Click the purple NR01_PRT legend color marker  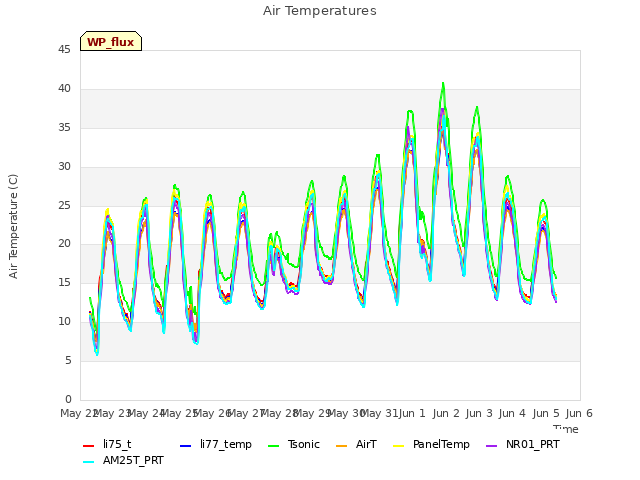(491, 446)
